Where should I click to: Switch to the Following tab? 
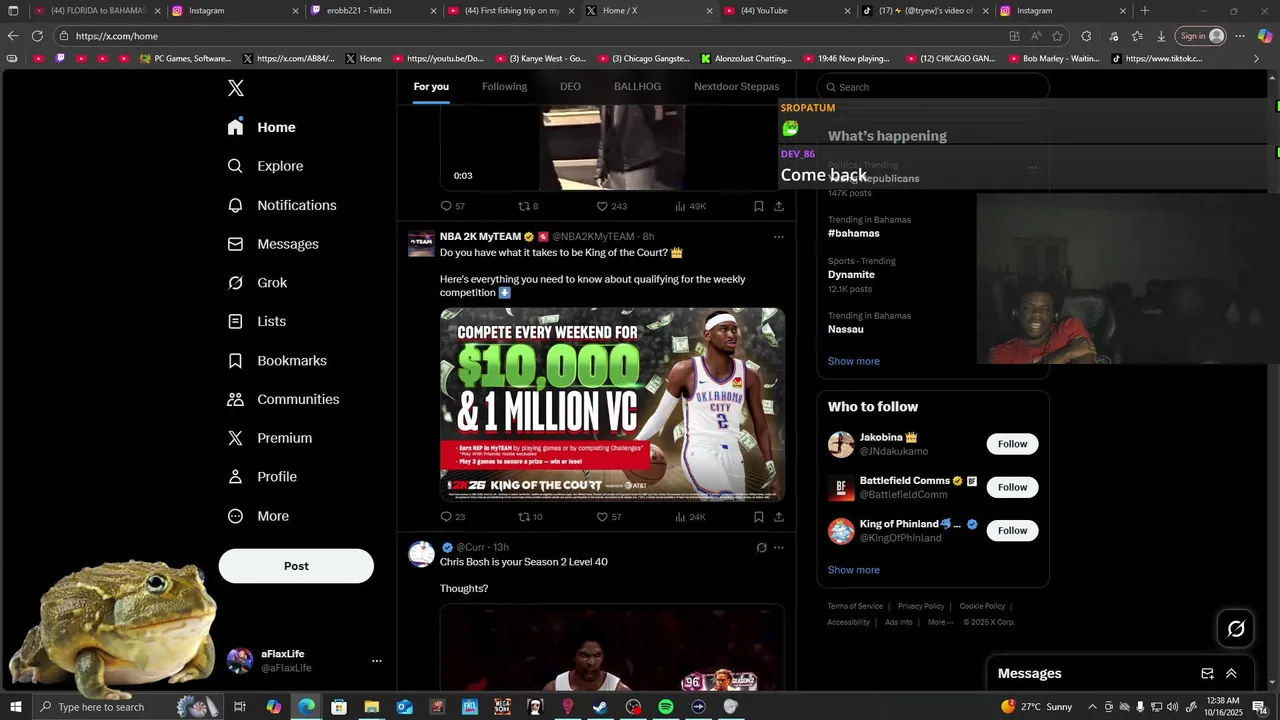coord(504,87)
